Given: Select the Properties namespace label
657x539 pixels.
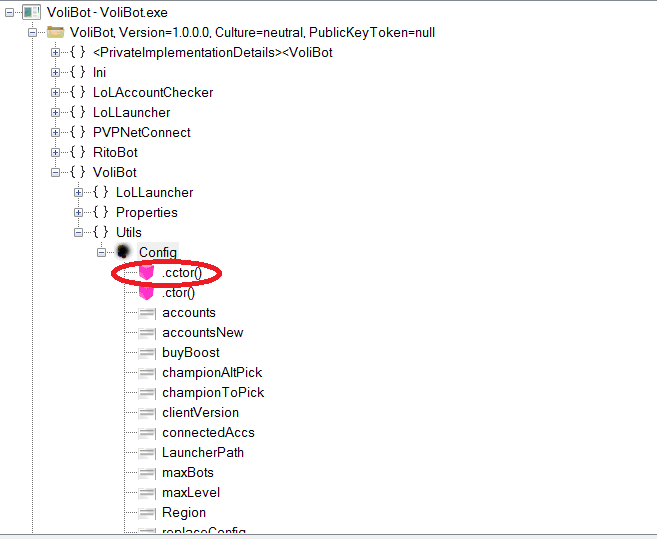Looking at the screenshot, I should (x=147, y=212).
